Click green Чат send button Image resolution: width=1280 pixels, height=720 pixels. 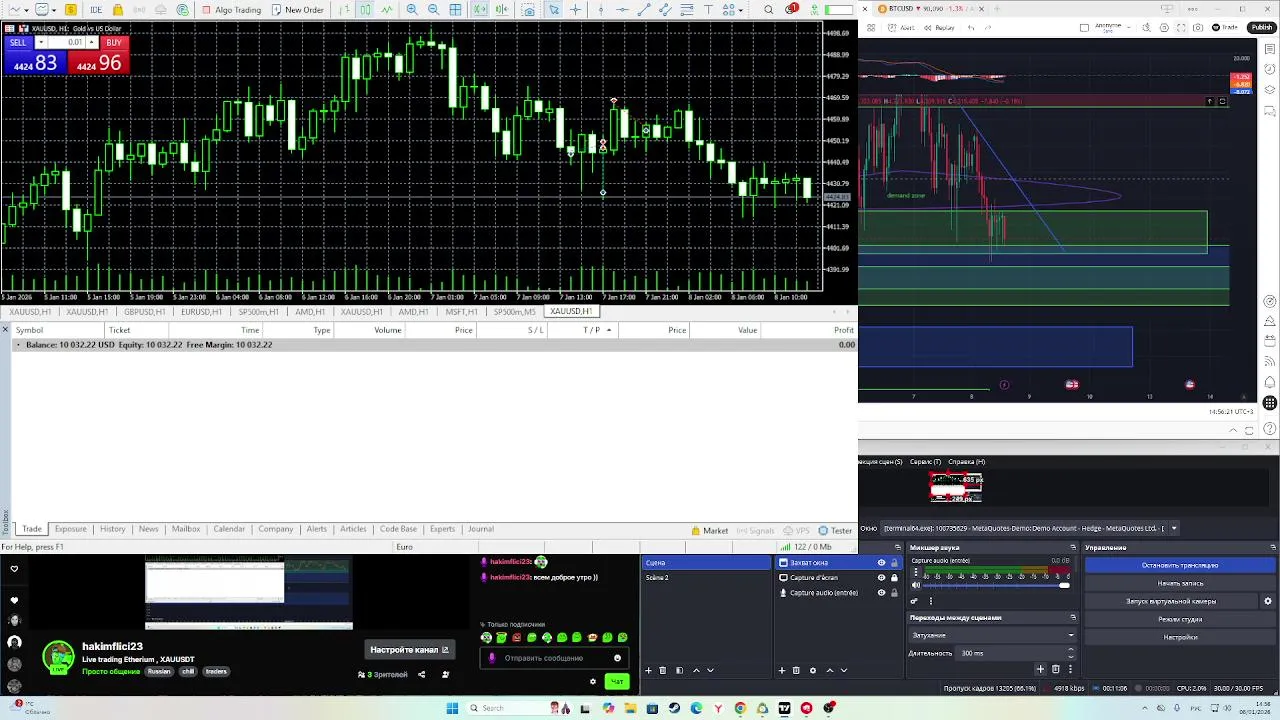click(617, 682)
